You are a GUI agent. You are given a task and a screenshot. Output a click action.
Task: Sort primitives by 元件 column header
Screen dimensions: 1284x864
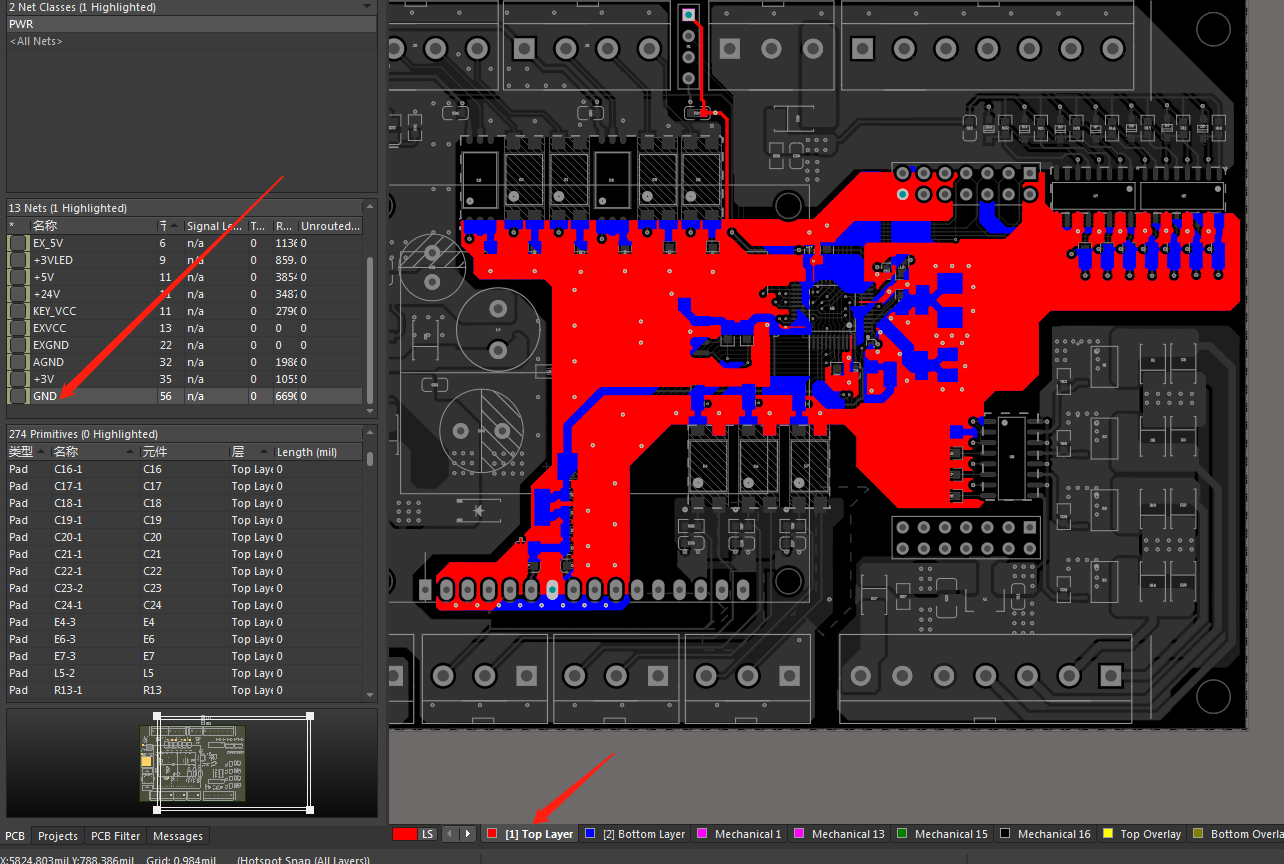click(x=184, y=452)
